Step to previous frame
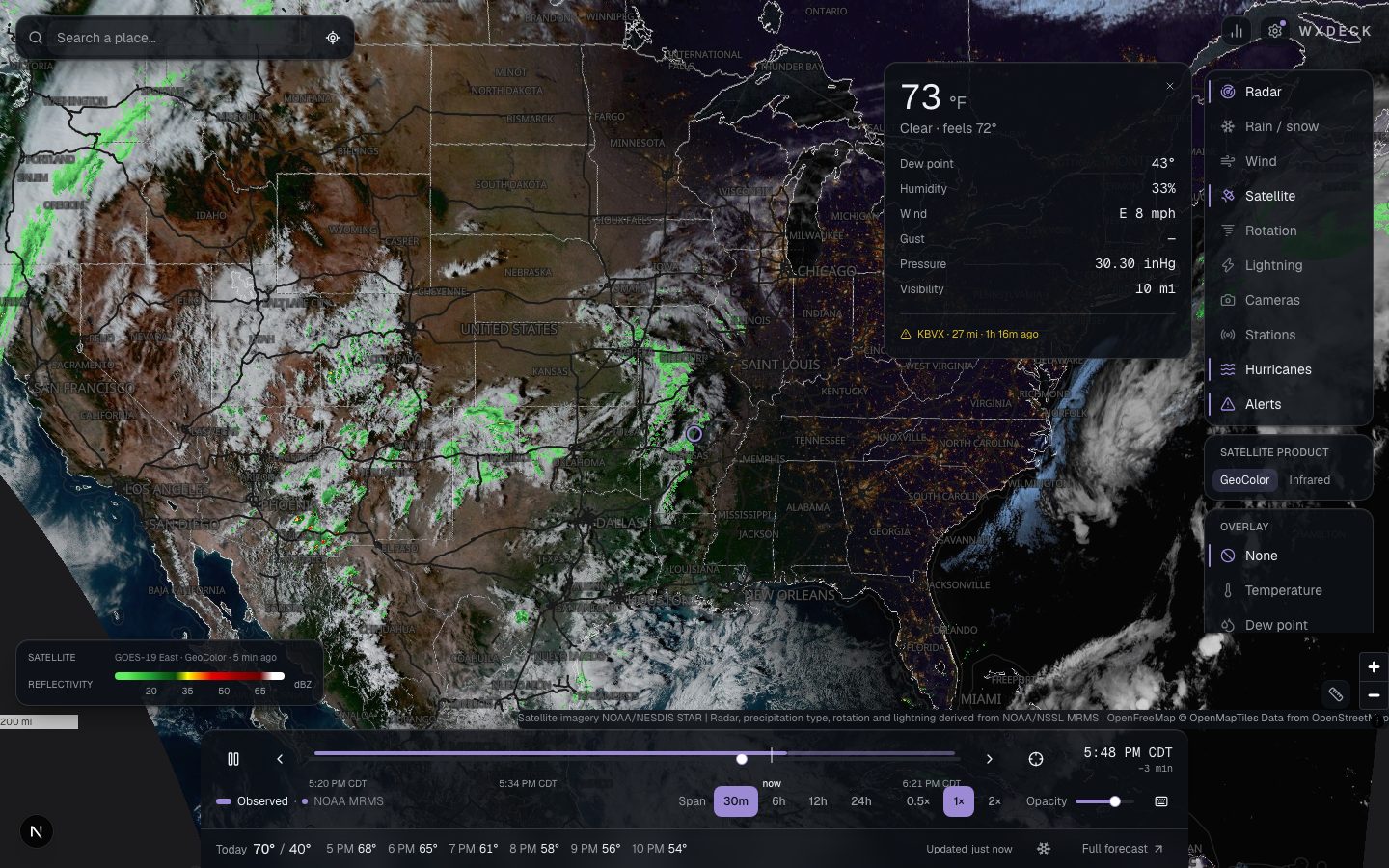The image size is (1389, 868). (x=280, y=759)
